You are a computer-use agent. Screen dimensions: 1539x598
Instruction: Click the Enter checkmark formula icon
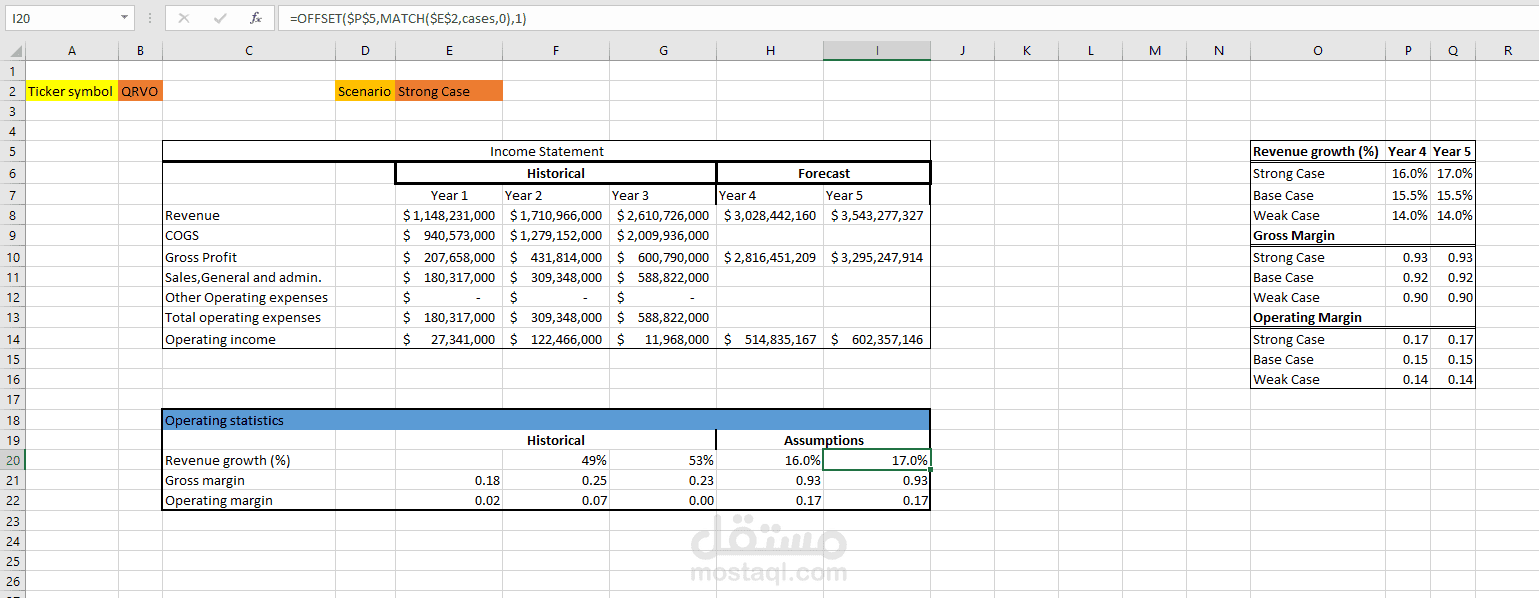pyautogui.click(x=221, y=18)
